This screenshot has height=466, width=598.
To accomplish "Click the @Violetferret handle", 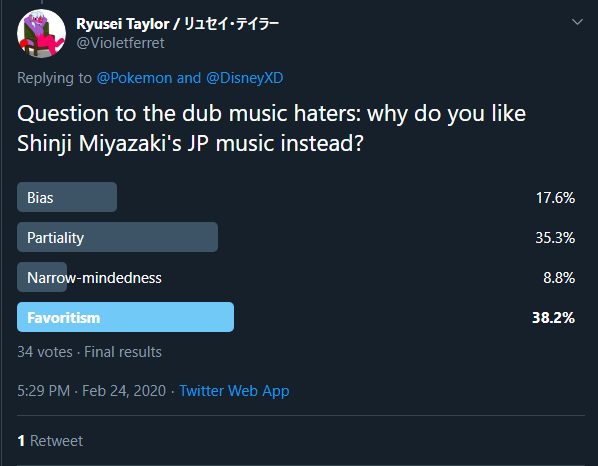I will point(121,43).
